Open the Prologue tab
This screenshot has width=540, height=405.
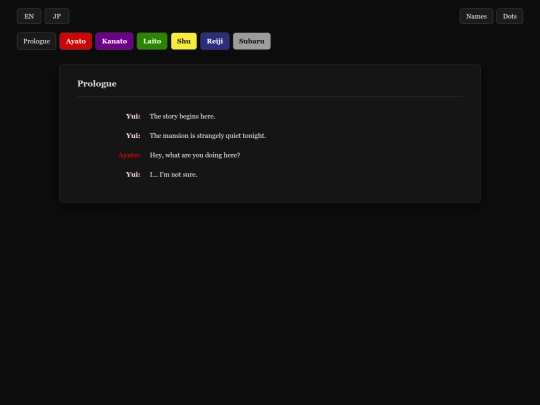[x=37, y=41]
